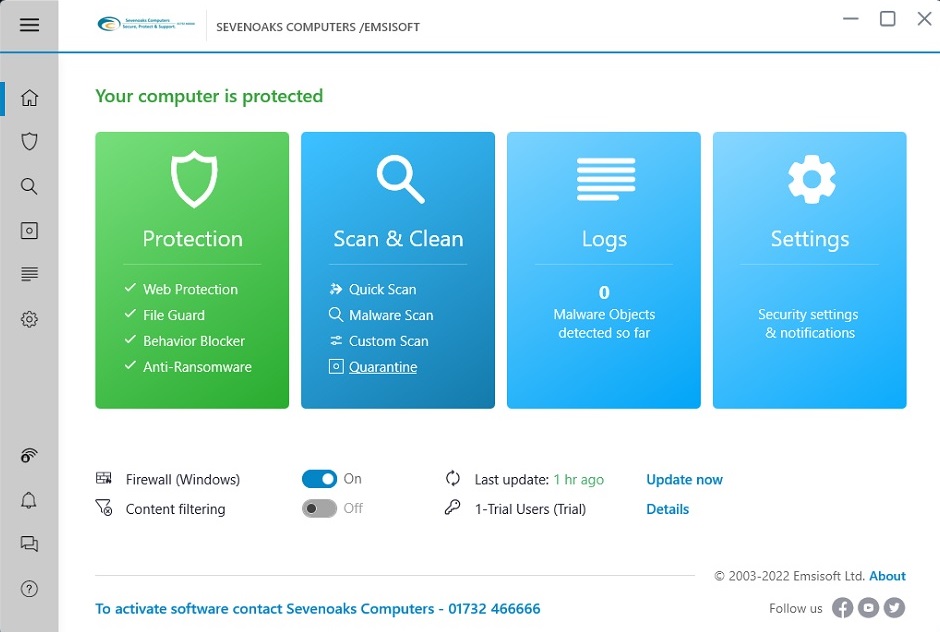Open Emsisoft YouTube channel
940x632 pixels.
tap(868, 608)
